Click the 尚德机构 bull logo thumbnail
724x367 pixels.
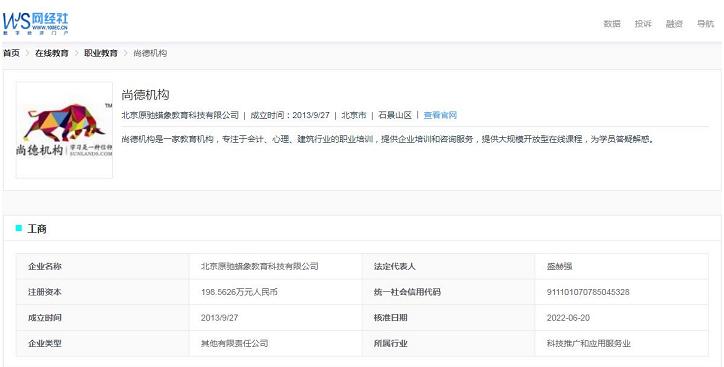[65, 130]
